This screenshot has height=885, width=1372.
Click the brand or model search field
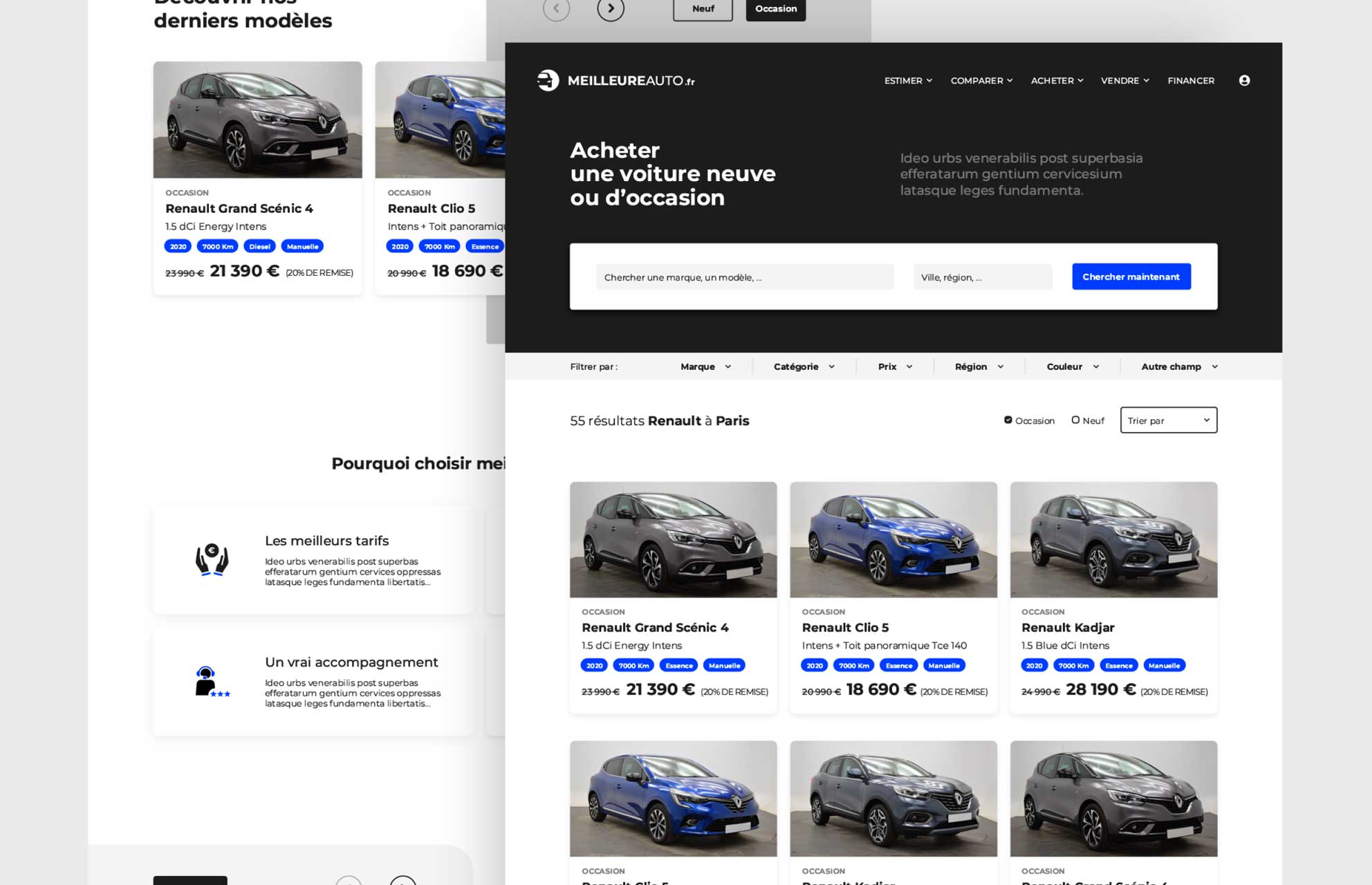[x=745, y=277]
